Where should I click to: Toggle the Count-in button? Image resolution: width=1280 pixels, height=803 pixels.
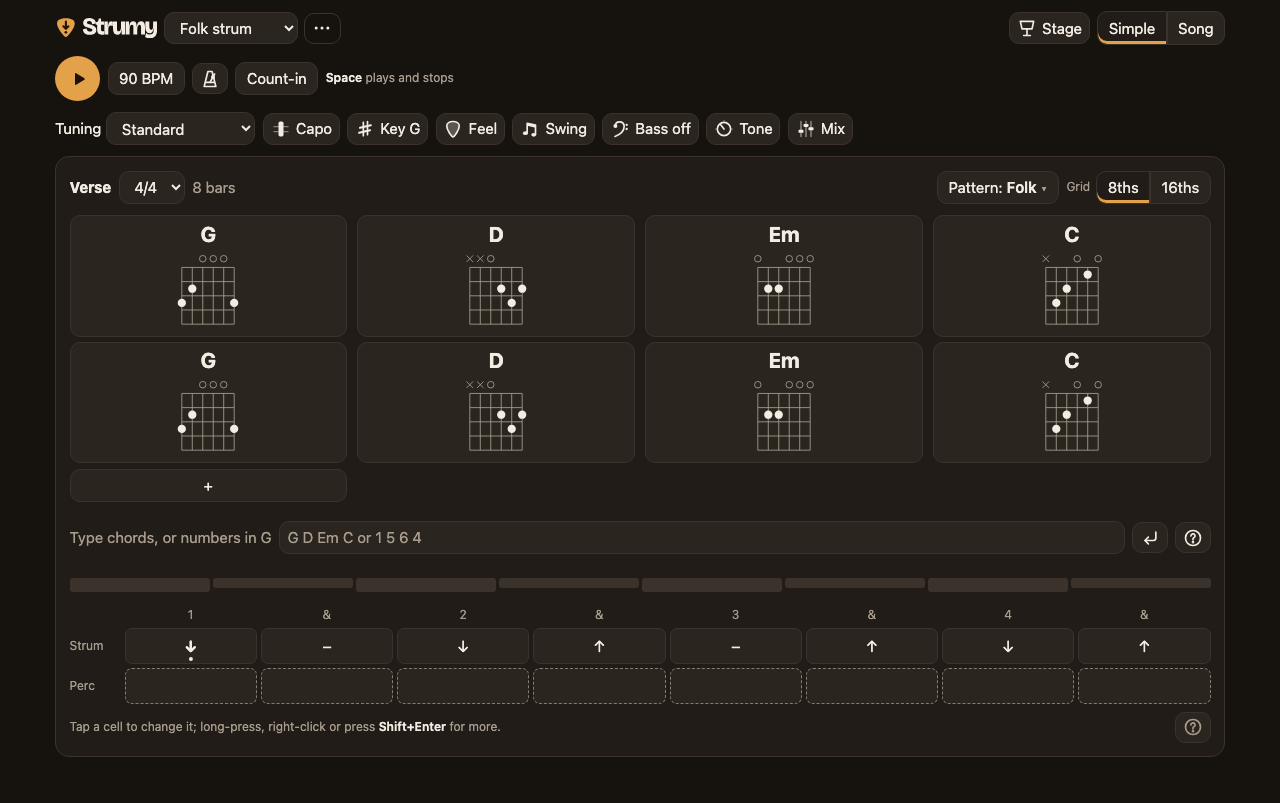click(x=276, y=79)
